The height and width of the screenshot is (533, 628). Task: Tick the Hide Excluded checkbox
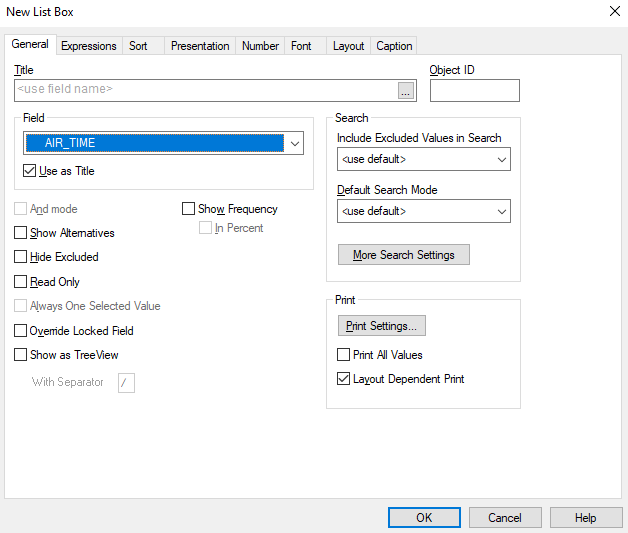(20, 257)
